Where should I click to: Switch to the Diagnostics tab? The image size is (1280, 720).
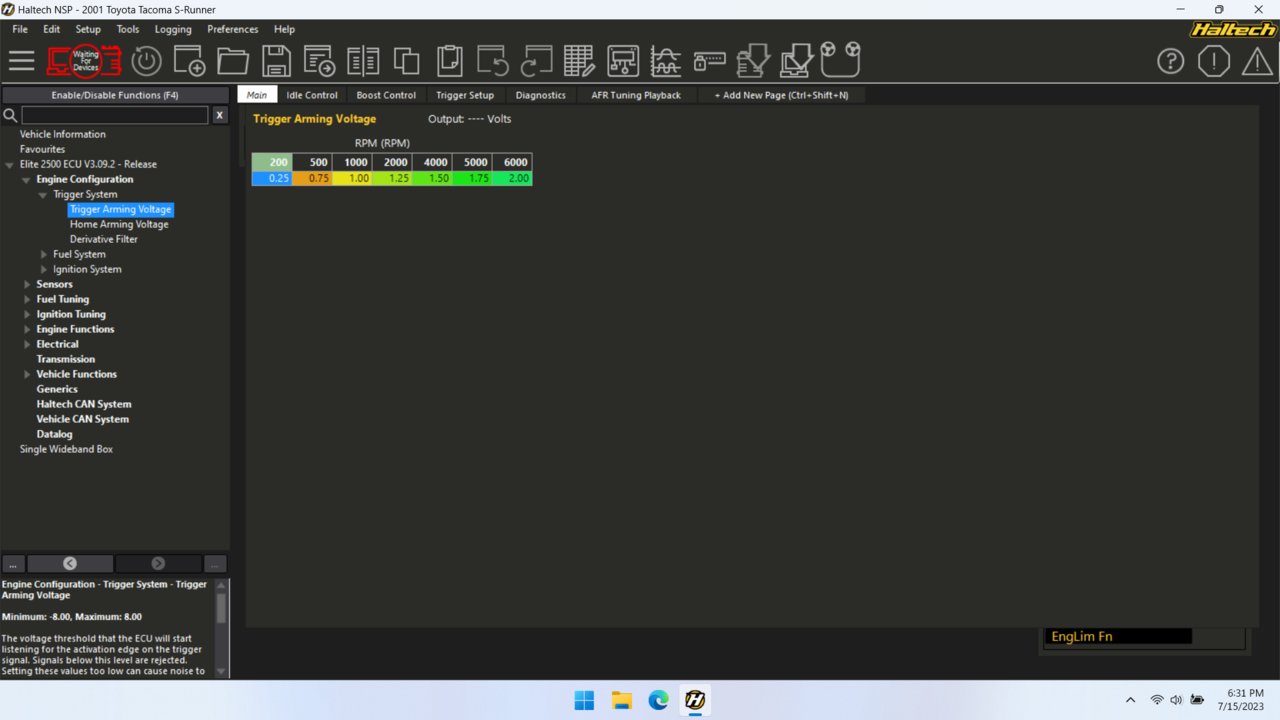[x=541, y=95]
